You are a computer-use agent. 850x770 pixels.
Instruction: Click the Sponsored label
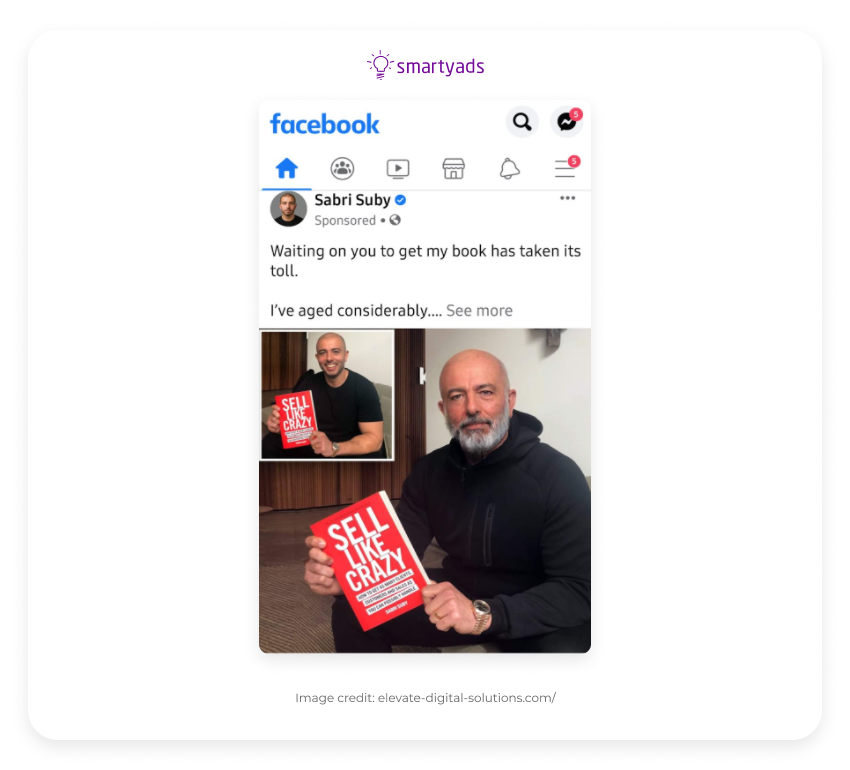coord(345,221)
